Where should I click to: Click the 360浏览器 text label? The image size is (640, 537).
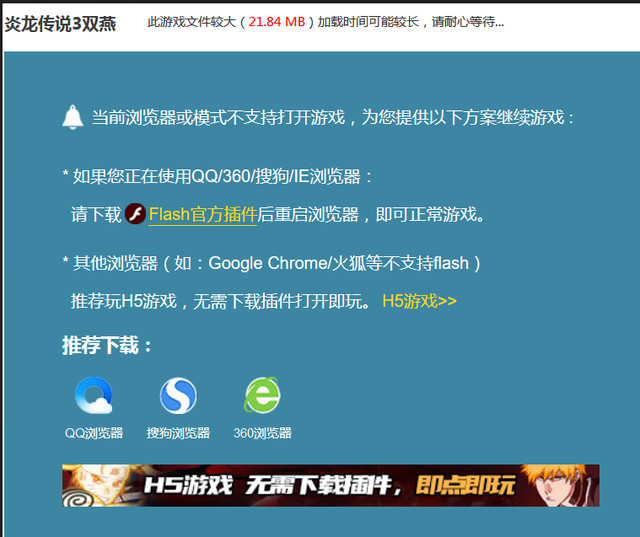(x=262, y=433)
